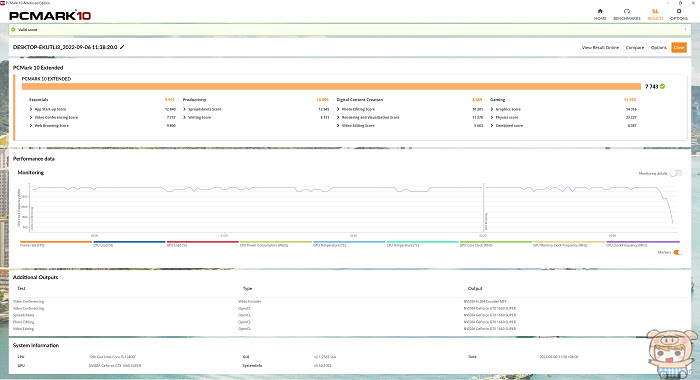Open the info button on valid score bar
The width and height of the screenshot is (700, 380).
click(685, 29)
